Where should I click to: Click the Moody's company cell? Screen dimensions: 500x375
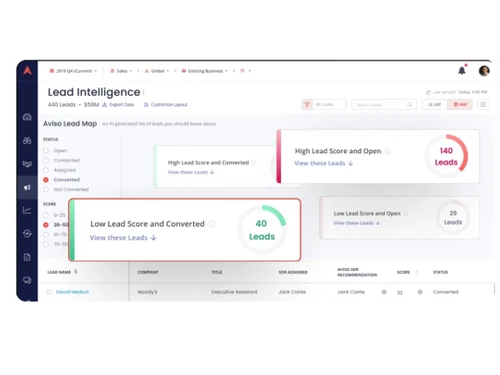[x=147, y=292]
